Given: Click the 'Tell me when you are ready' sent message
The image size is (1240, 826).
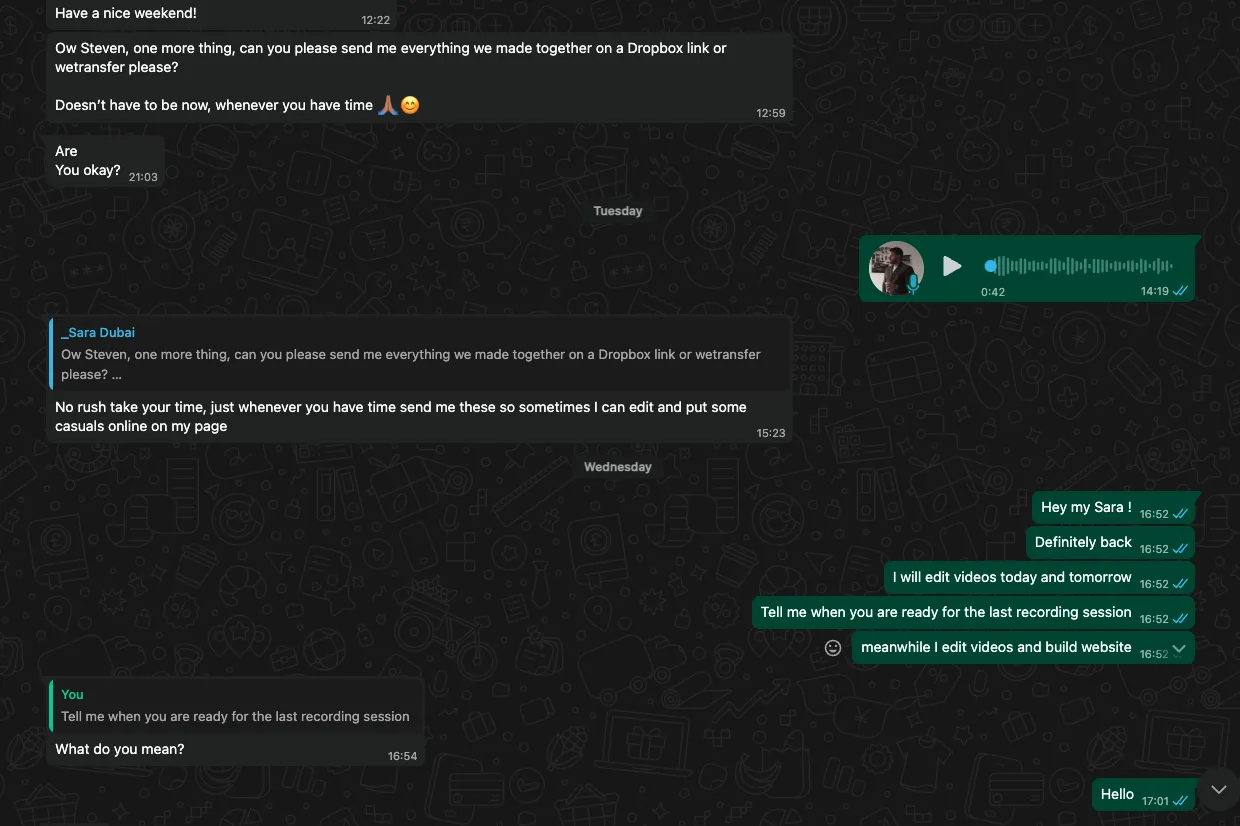Looking at the screenshot, I should 973,613.
